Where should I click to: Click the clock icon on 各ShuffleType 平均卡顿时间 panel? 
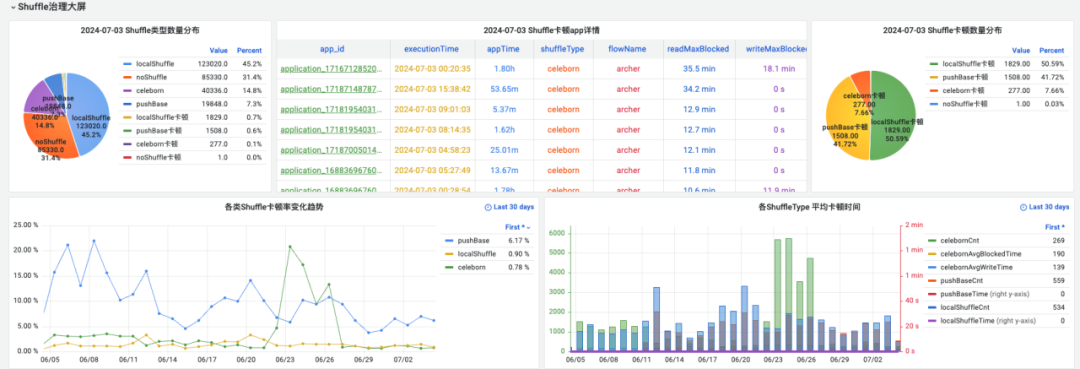[1023, 207]
